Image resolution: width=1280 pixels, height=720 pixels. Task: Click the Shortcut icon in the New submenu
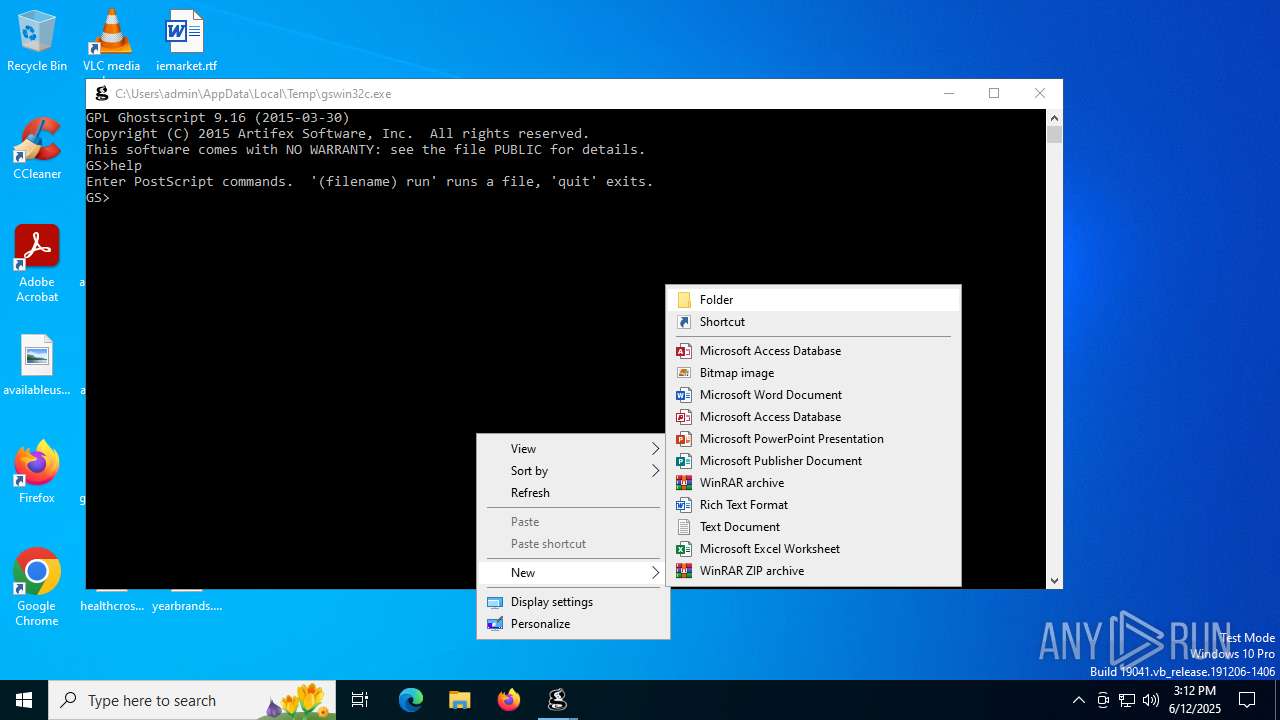coord(684,322)
